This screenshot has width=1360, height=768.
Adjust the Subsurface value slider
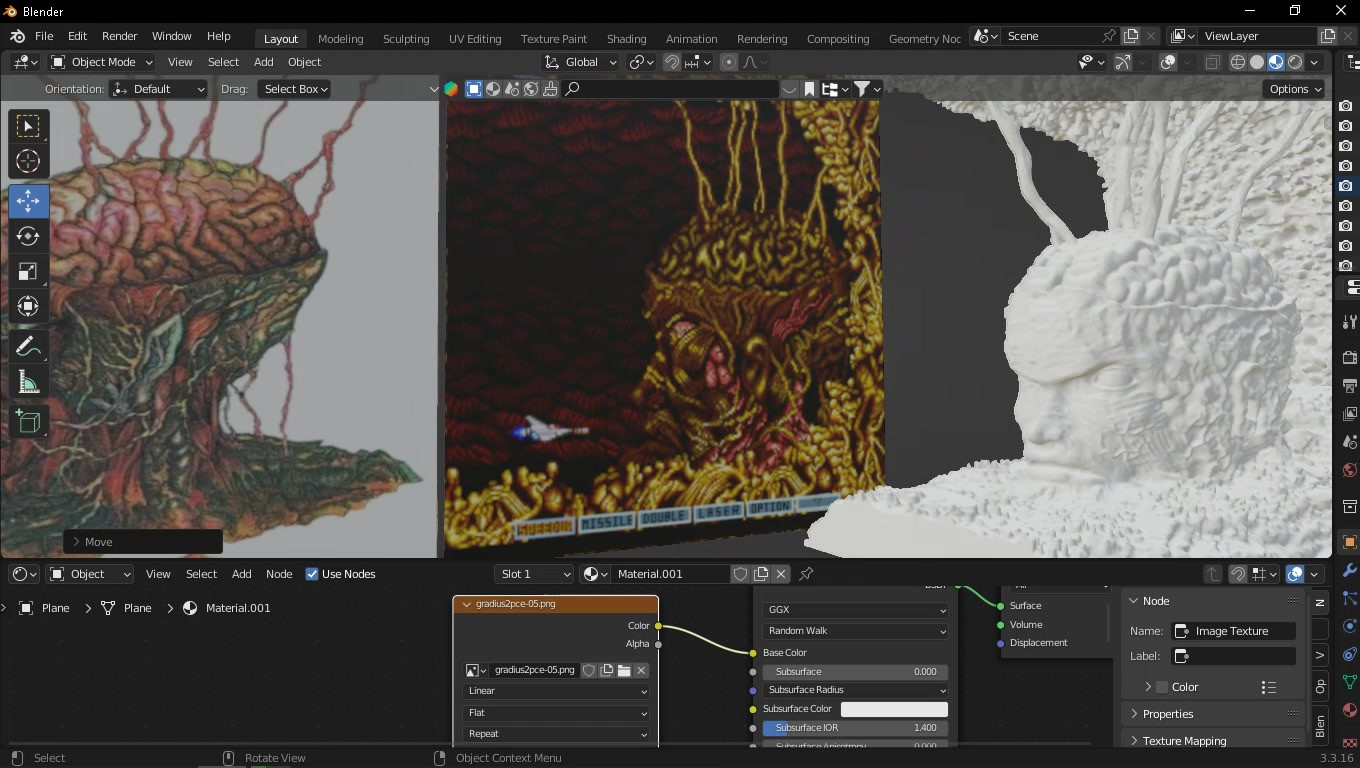[855, 672]
